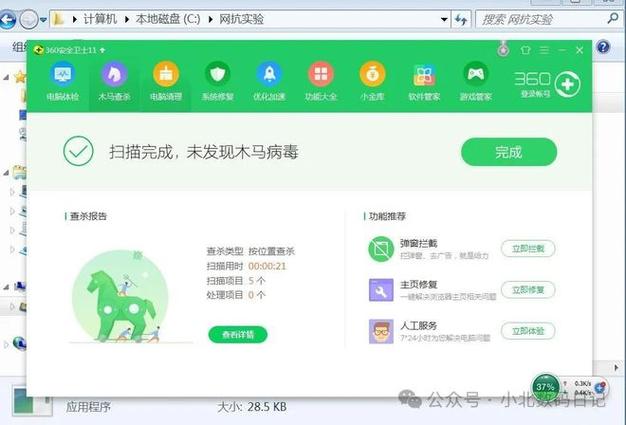Screen dimensions: 626x425
Task: Click the right scroll arrow in Explorer
Action: [x=616, y=367]
